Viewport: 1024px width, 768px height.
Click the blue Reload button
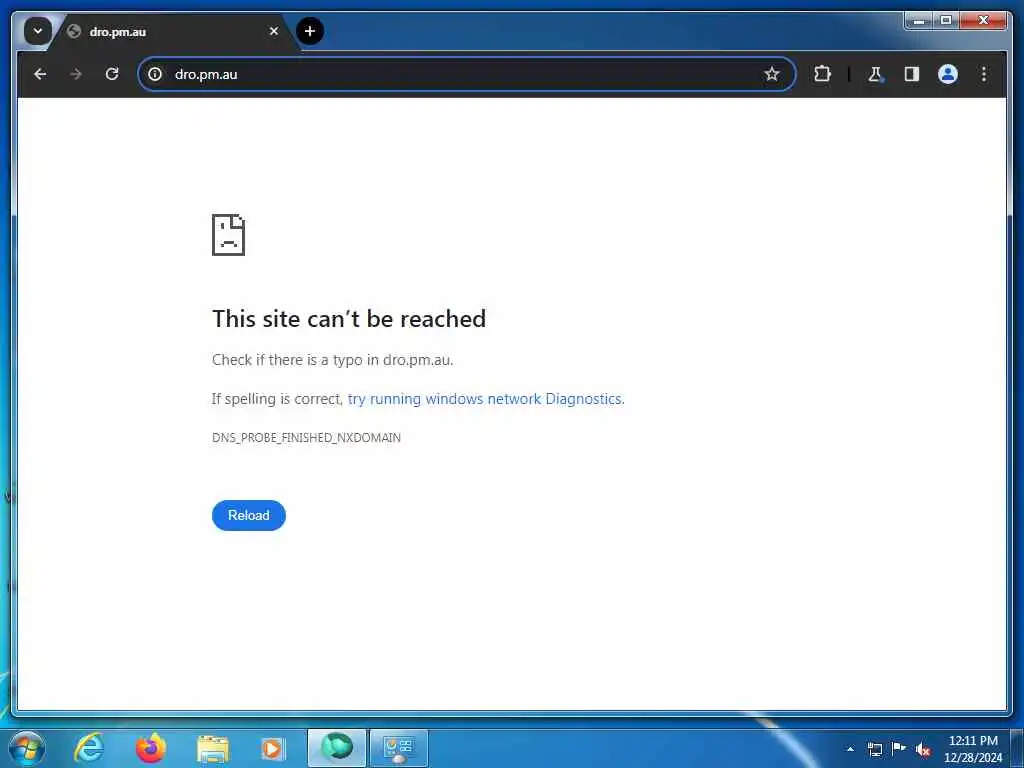[x=249, y=515]
